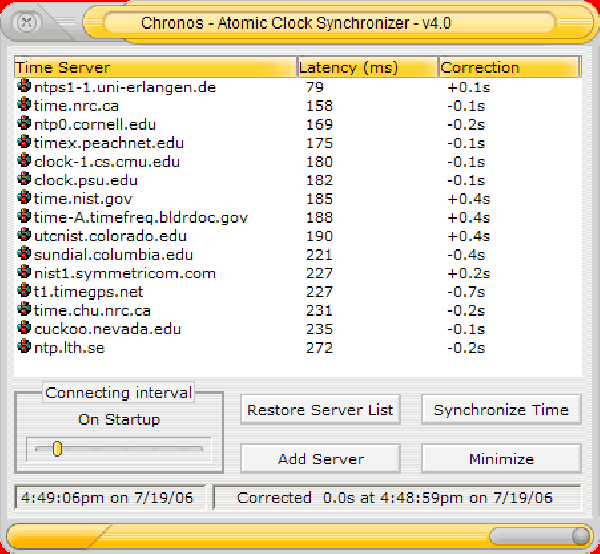Click the server icon beside ntp.lth.se

pyautogui.click(x=24, y=347)
